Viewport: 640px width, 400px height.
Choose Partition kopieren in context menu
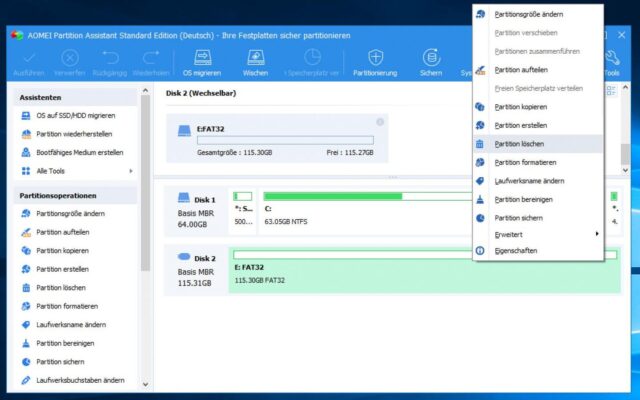pyautogui.click(x=538, y=107)
